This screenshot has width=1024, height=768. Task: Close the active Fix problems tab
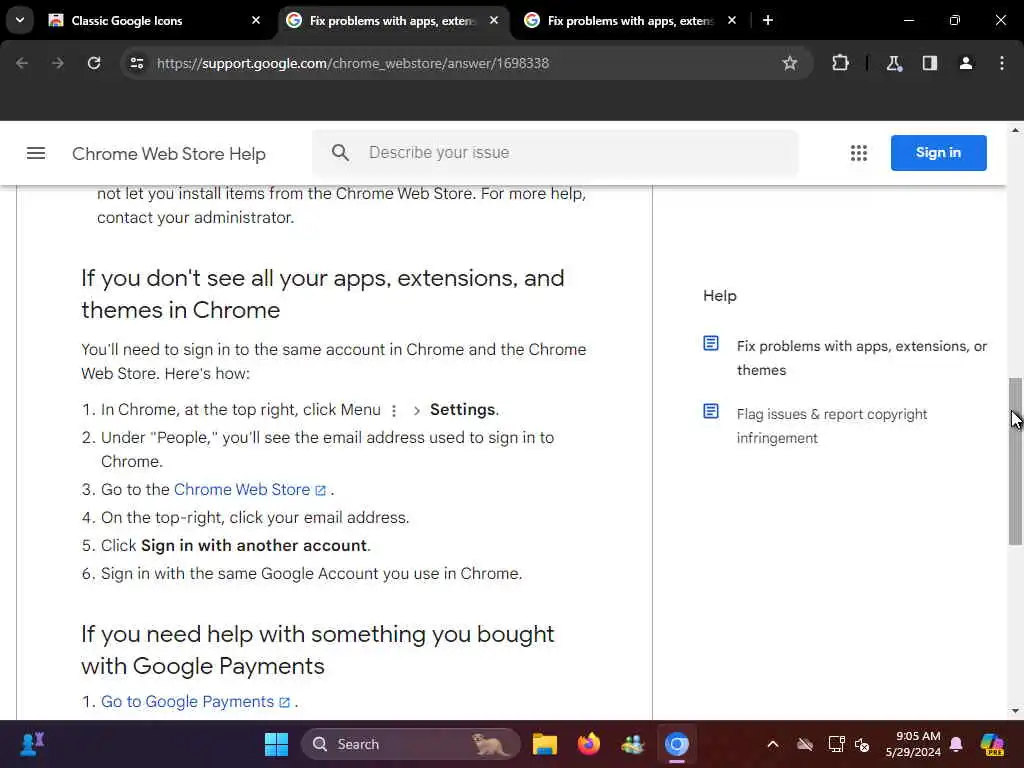point(494,21)
